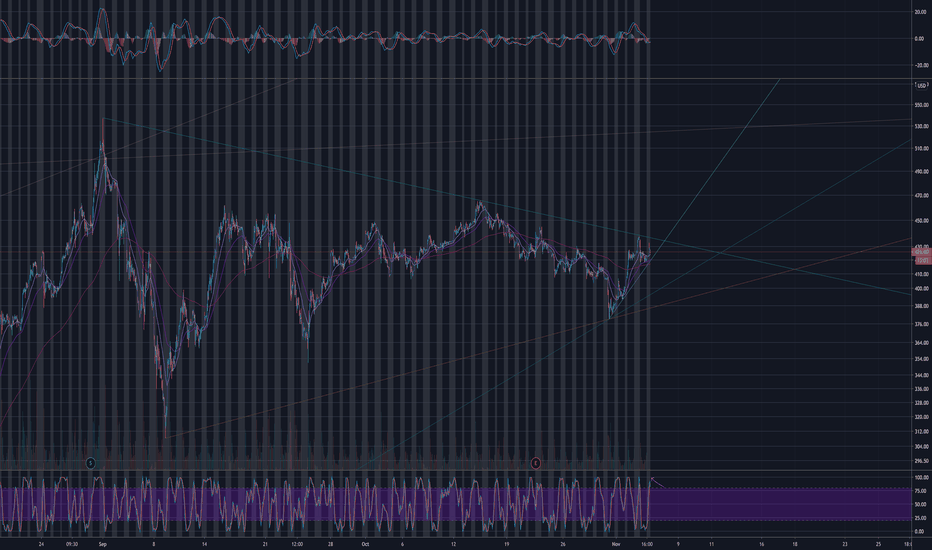The width and height of the screenshot is (932, 550).
Task: Click the 328.00 price axis label
Action: (921, 403)
